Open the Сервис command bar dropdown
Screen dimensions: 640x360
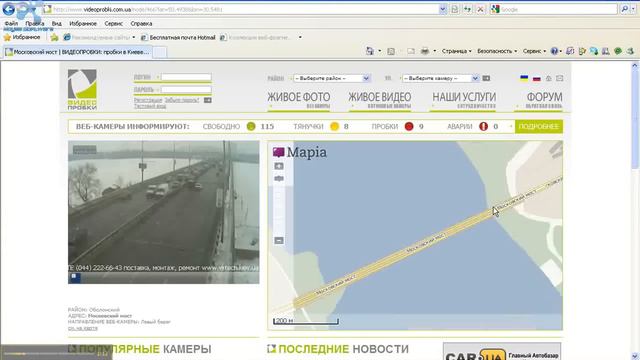(x=534, y=51)
